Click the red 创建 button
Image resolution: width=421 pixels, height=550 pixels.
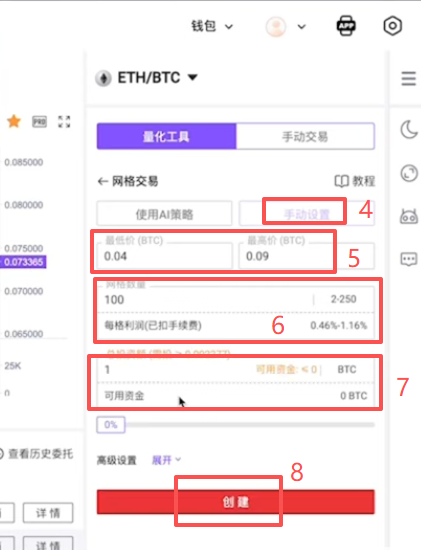tap(236, 502)
